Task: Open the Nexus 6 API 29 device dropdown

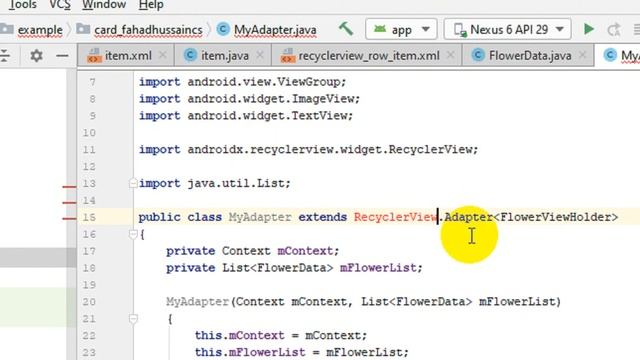Action: point(507,29)
